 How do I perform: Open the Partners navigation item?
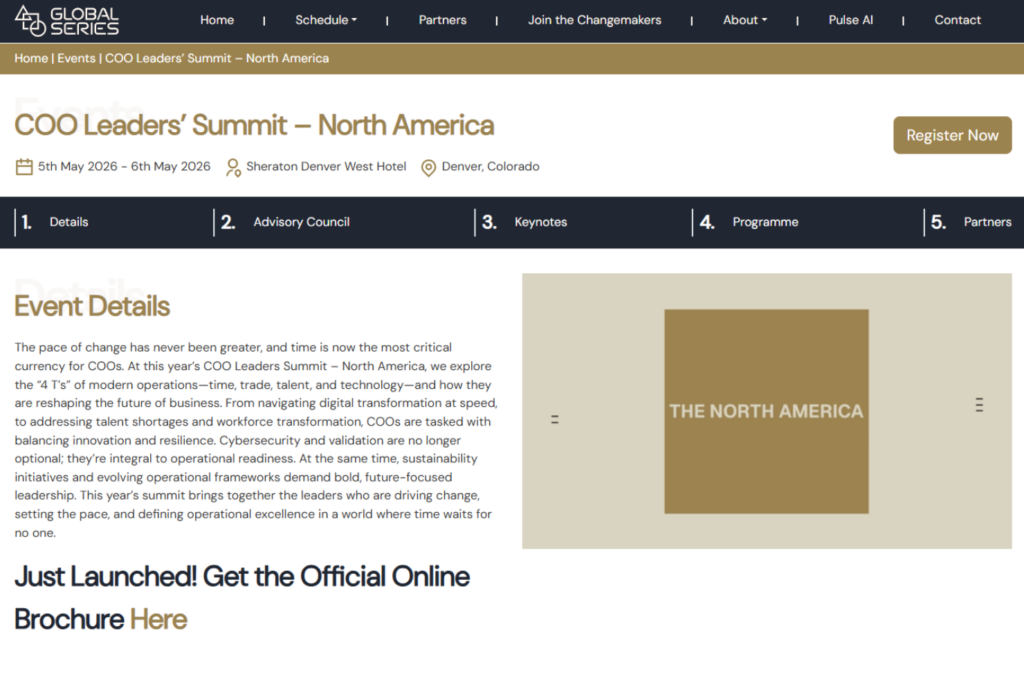(x=443, y=19)
